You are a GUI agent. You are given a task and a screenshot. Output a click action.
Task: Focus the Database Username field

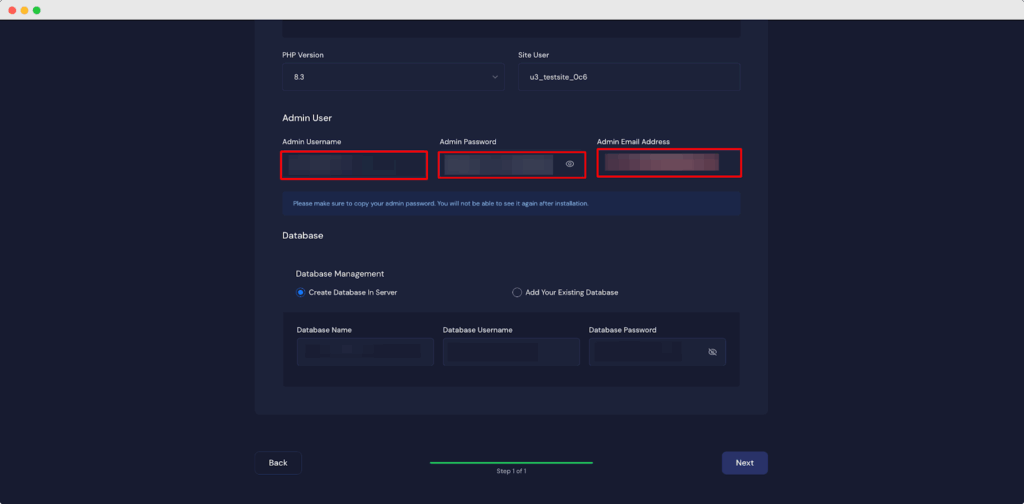pos(511,352)
